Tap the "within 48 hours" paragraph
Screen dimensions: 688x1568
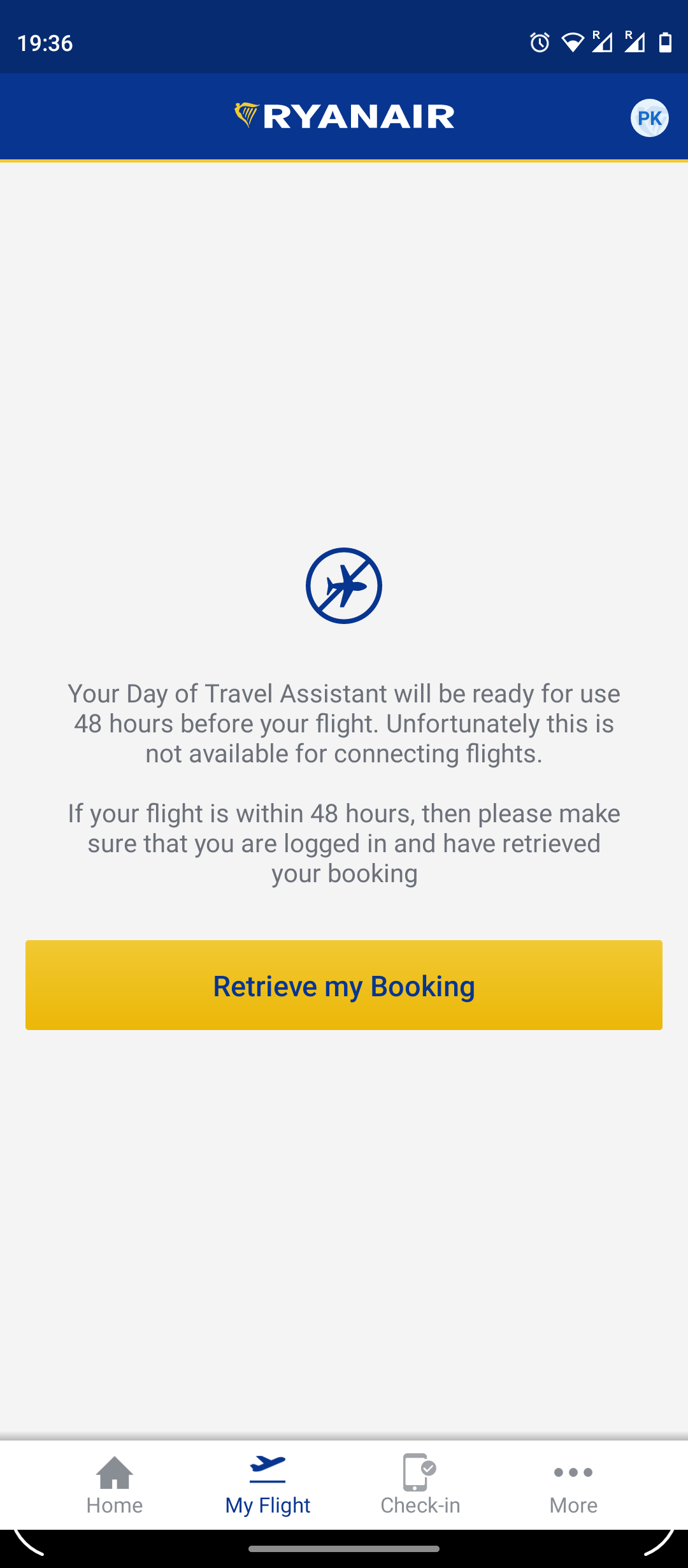point(344,843)
